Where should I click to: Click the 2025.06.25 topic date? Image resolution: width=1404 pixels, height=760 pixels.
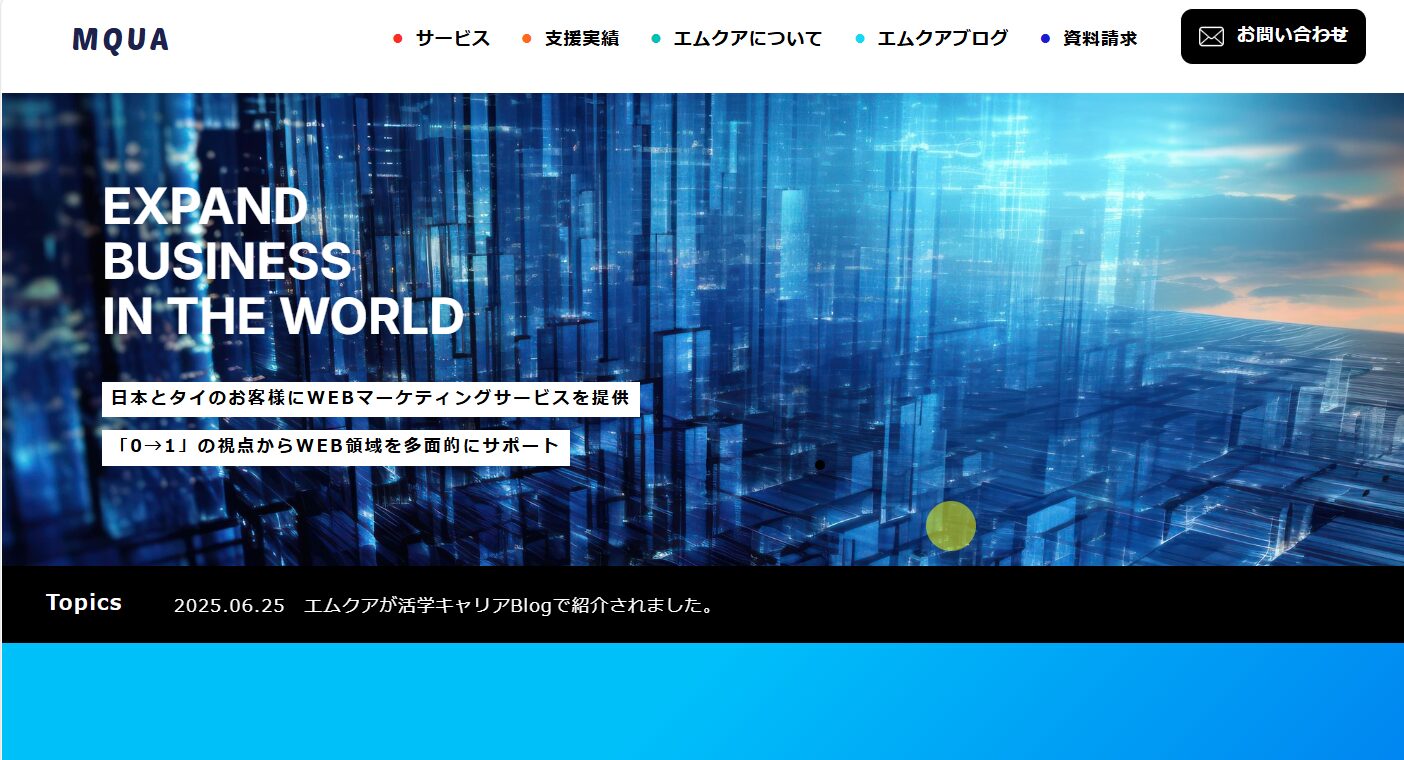pos(229,606)
